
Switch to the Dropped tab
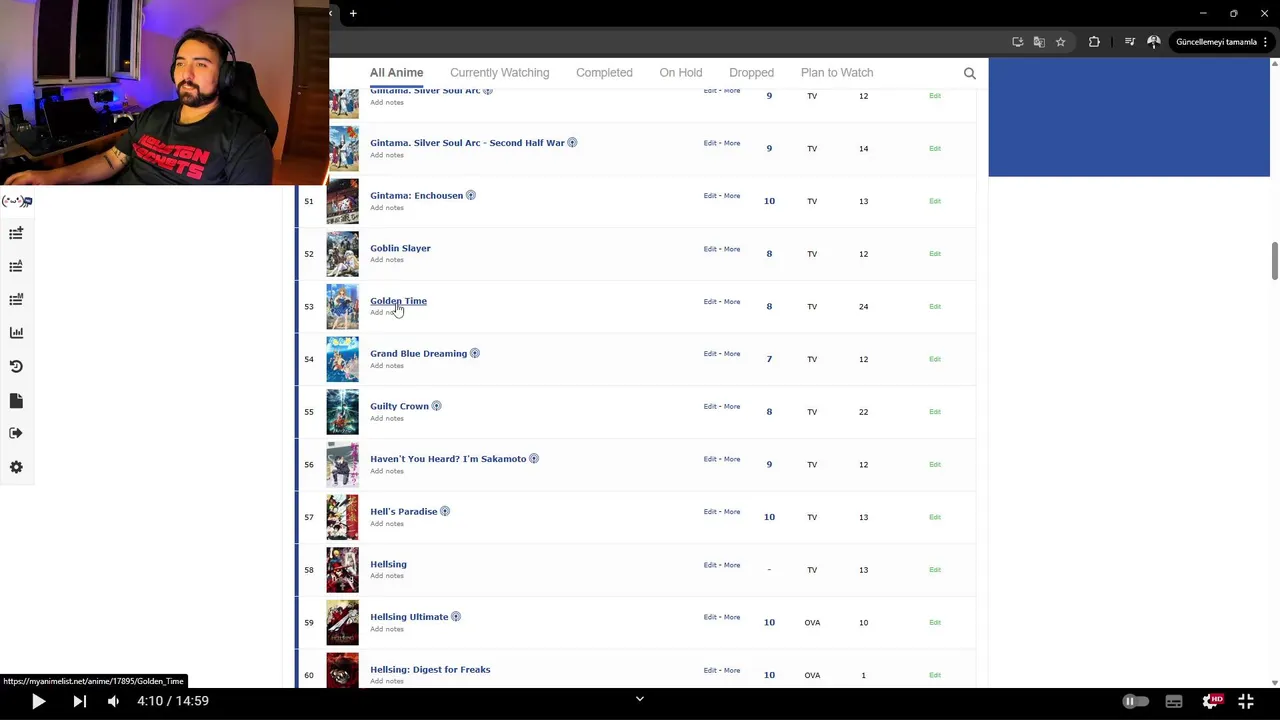pos(751,73)
